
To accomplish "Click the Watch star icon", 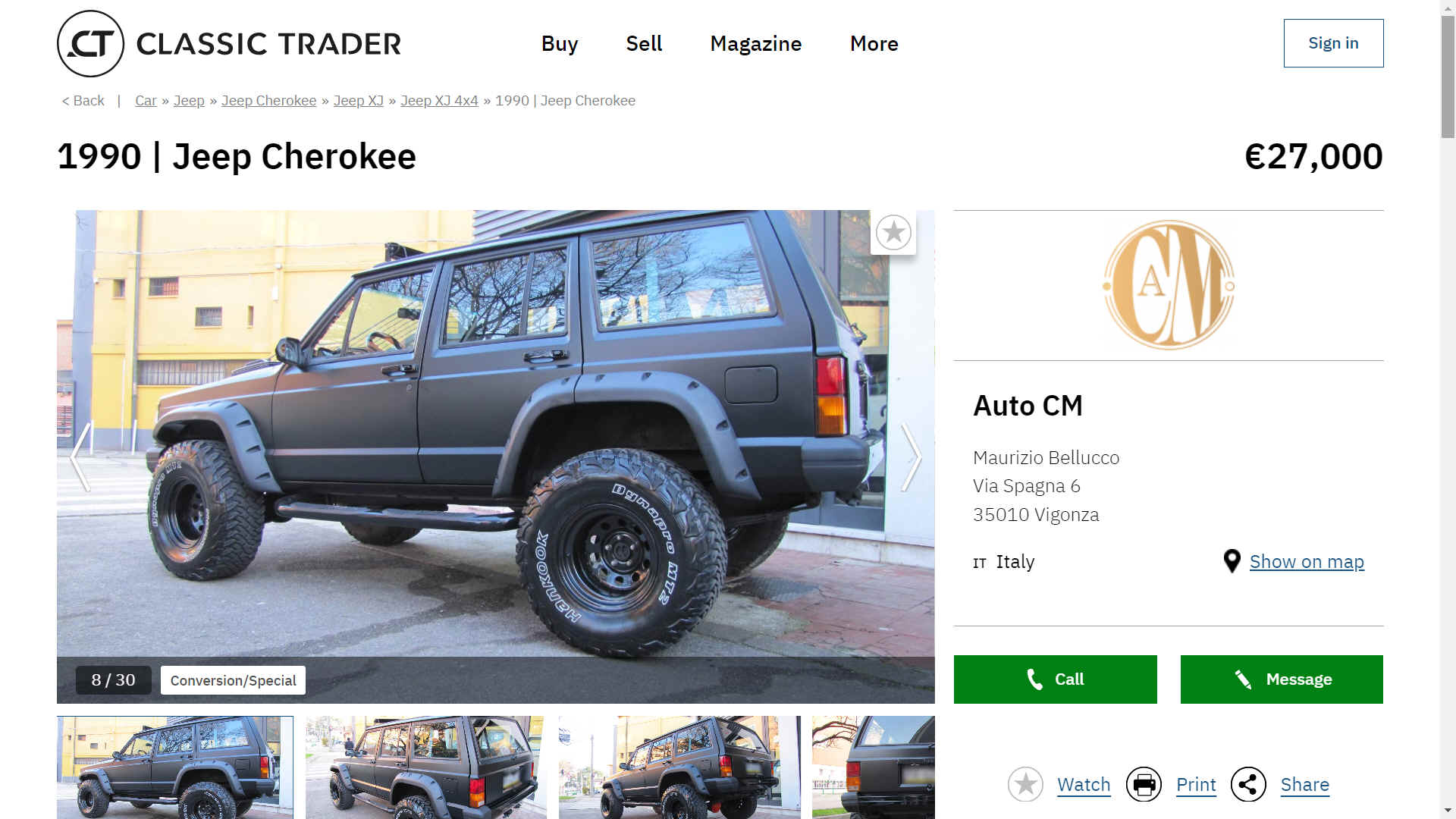I will tap(1025, 784).
